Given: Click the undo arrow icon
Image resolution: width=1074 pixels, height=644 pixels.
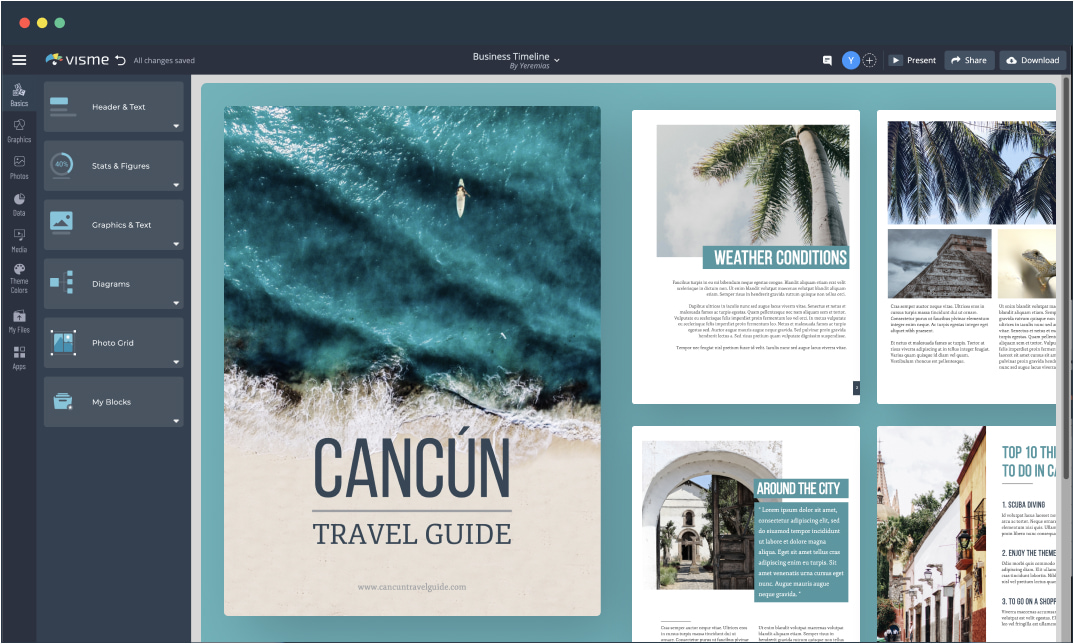Looking at the screenshot, I should [121, 60].
